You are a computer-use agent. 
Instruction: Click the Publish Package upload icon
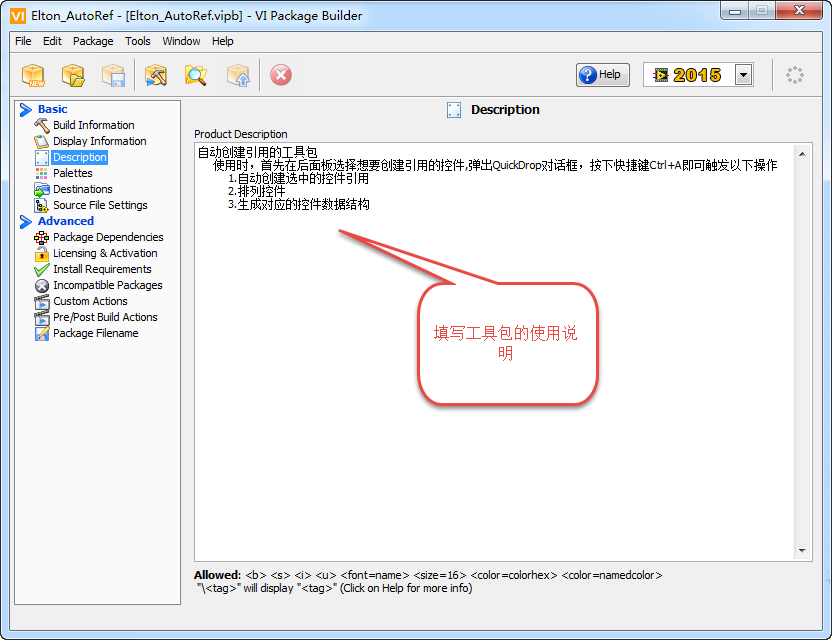[238, 75]
